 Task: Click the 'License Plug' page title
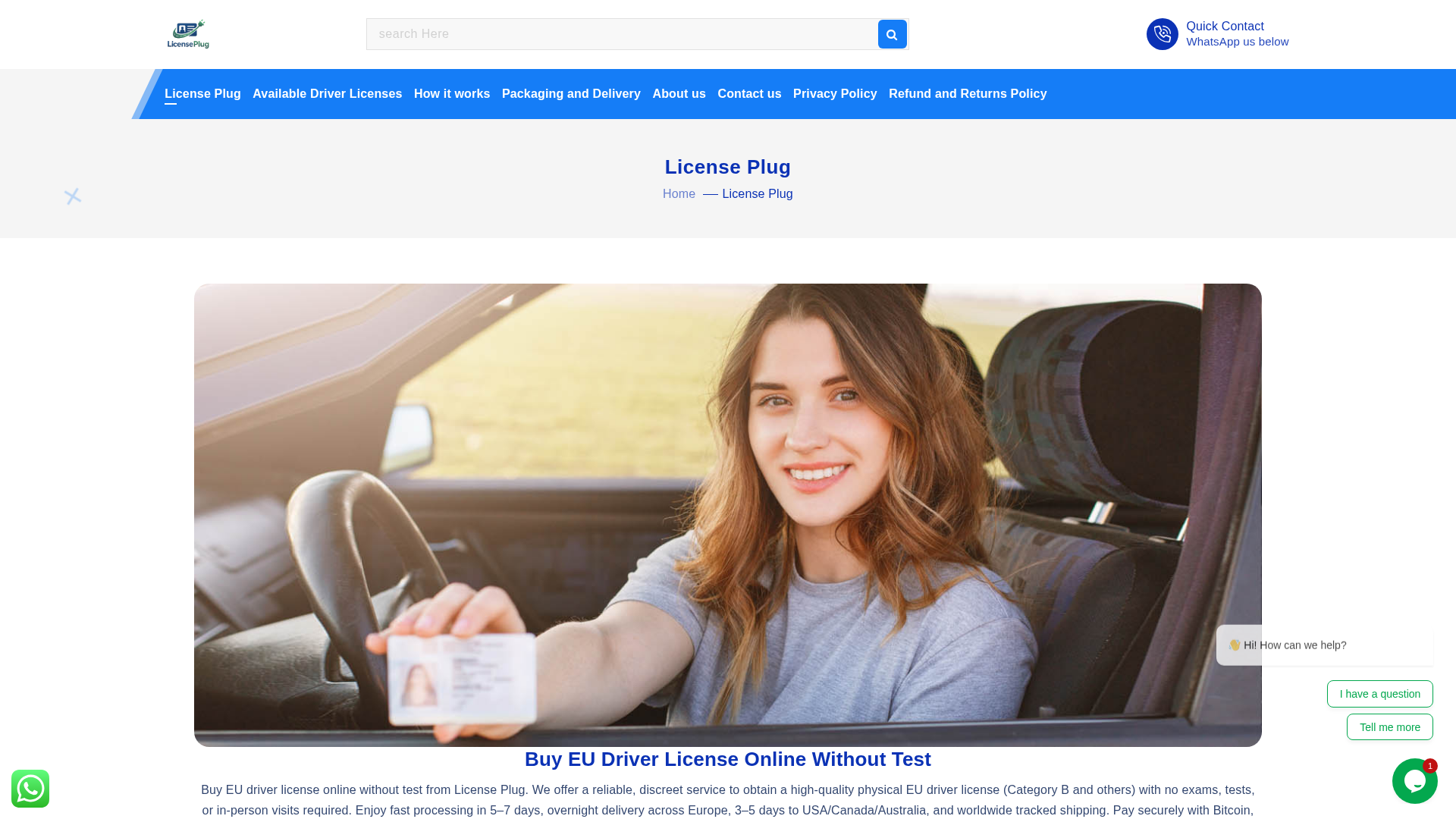[x=728, y=167]
